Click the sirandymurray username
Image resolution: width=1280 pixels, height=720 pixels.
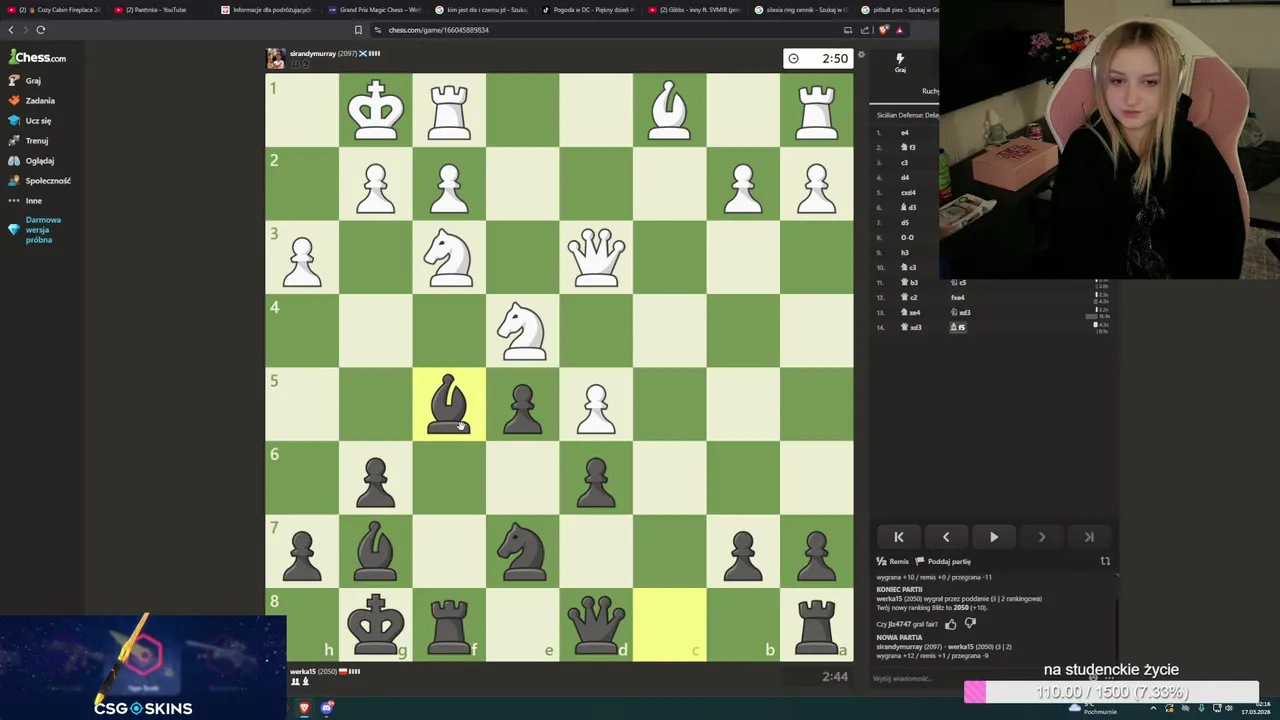click(313, 53)
